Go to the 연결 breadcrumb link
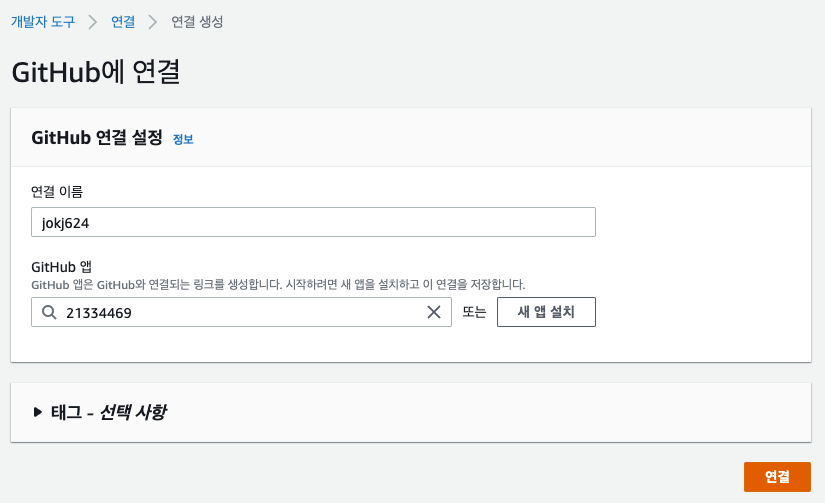The height and width of the screenshot is (503, 825). tap(123, 22)
